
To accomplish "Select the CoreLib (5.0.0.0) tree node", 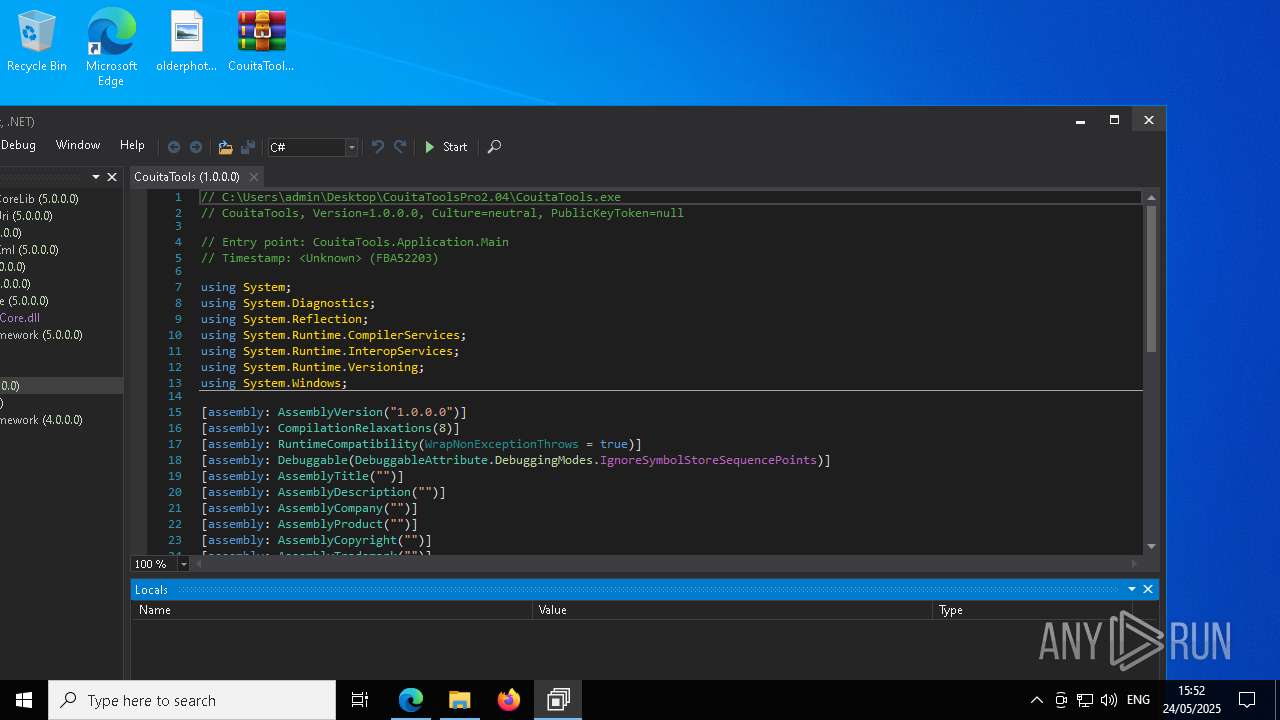I will [x=39, y=199].
